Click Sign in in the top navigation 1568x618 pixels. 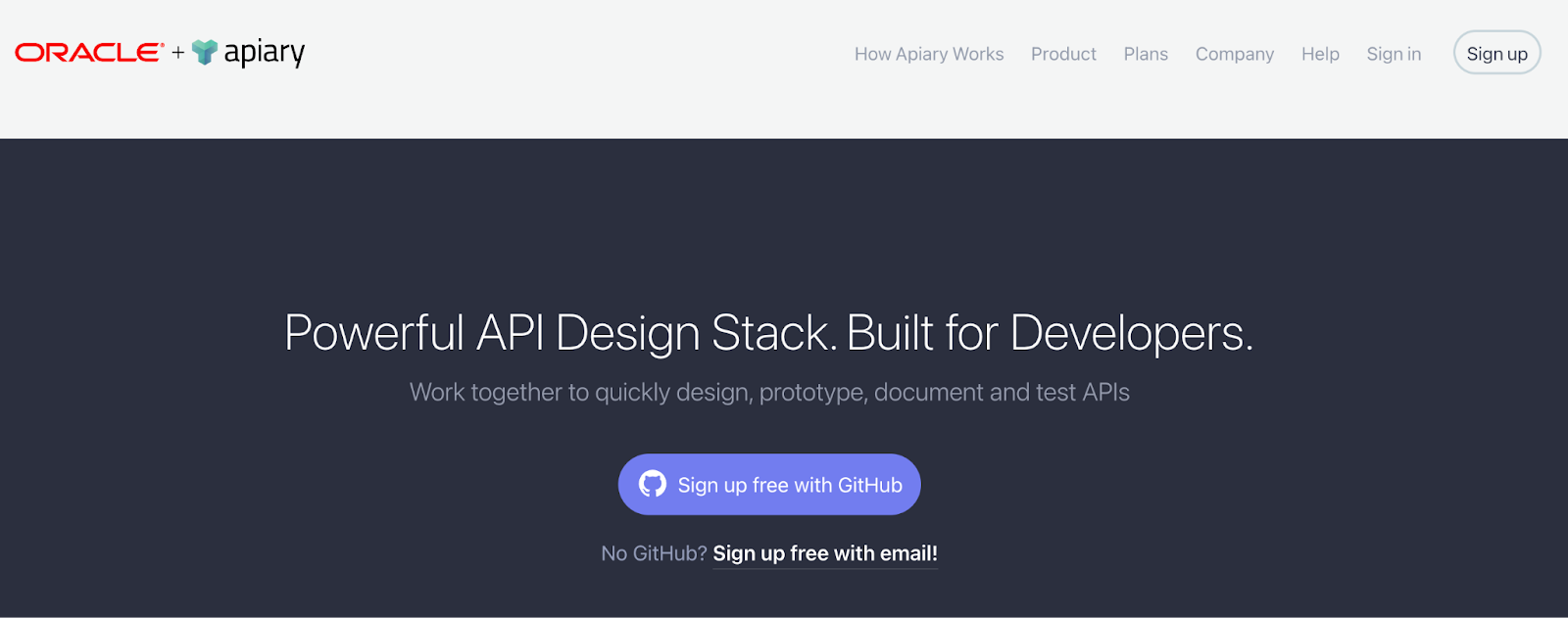1394,54
